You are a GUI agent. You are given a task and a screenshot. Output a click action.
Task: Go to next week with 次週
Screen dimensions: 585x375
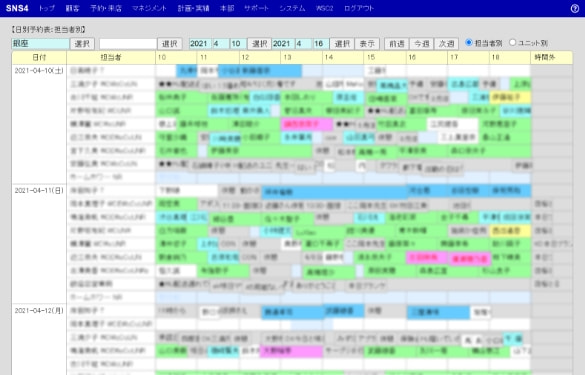pyautogui.click(x=447, y=44)
